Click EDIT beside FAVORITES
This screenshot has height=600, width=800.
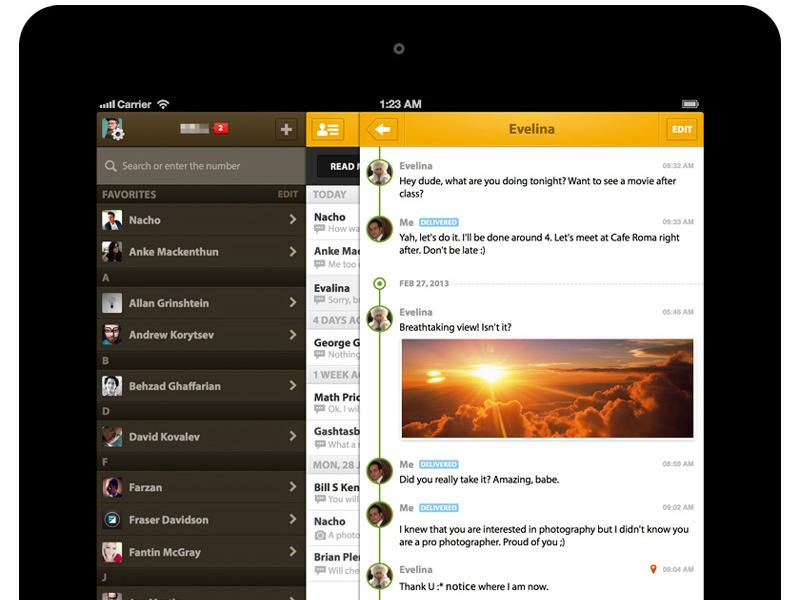tap(288, 194)
